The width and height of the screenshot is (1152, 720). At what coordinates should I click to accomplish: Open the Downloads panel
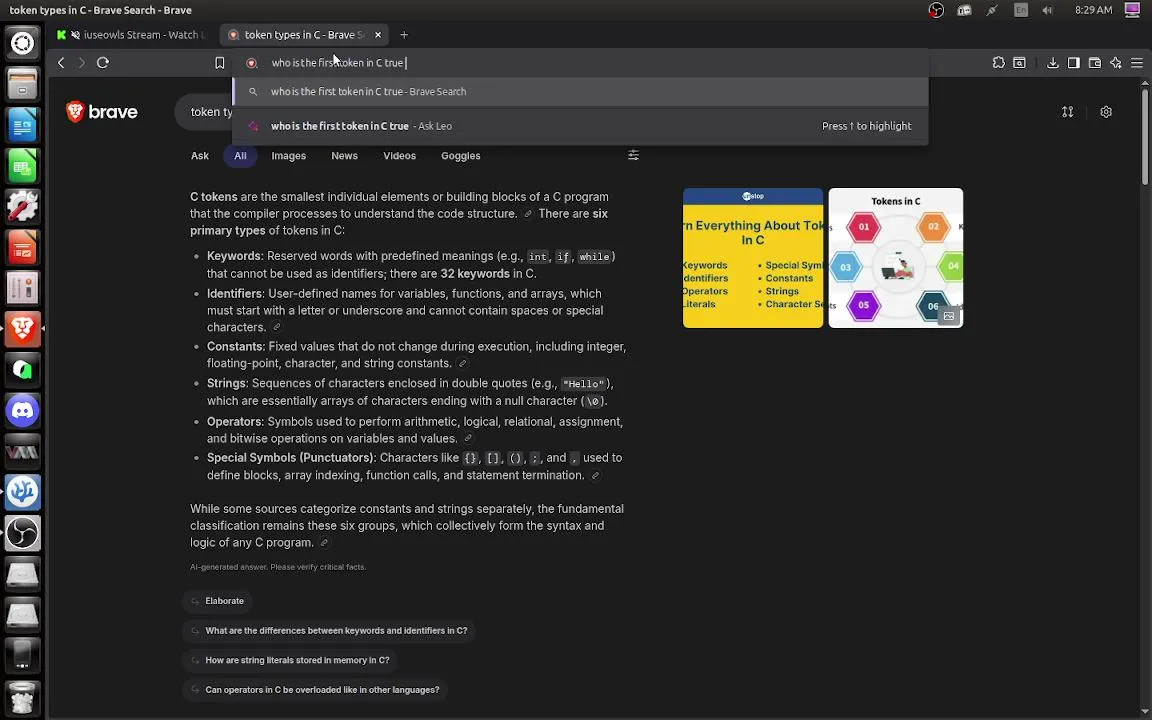click(1053, 63)
